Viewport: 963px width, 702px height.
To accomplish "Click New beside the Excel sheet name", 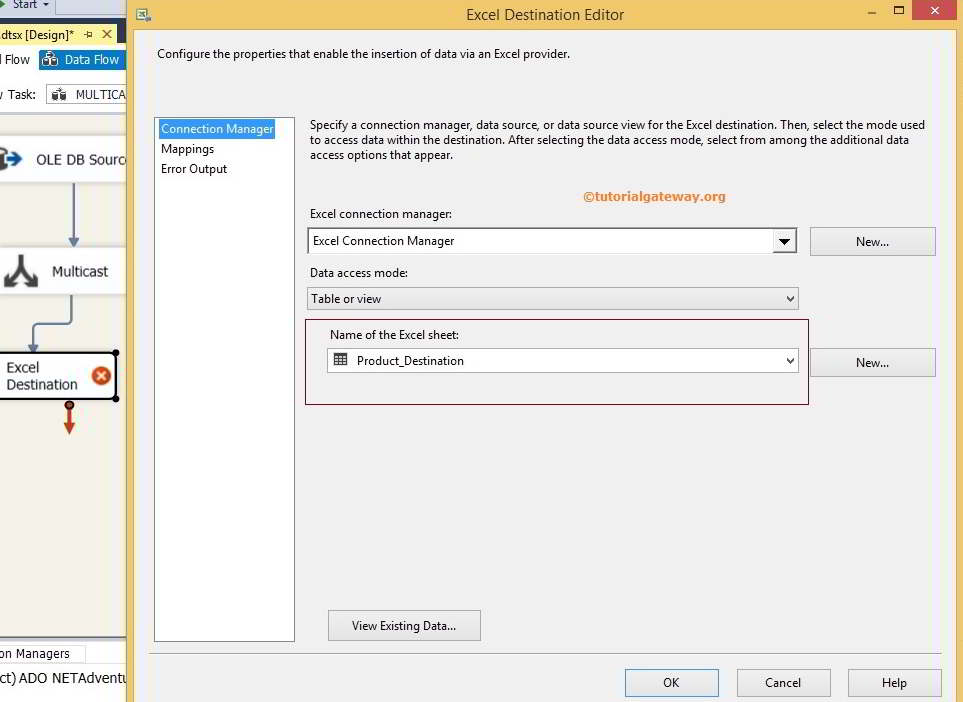I will tap(871, 362).
